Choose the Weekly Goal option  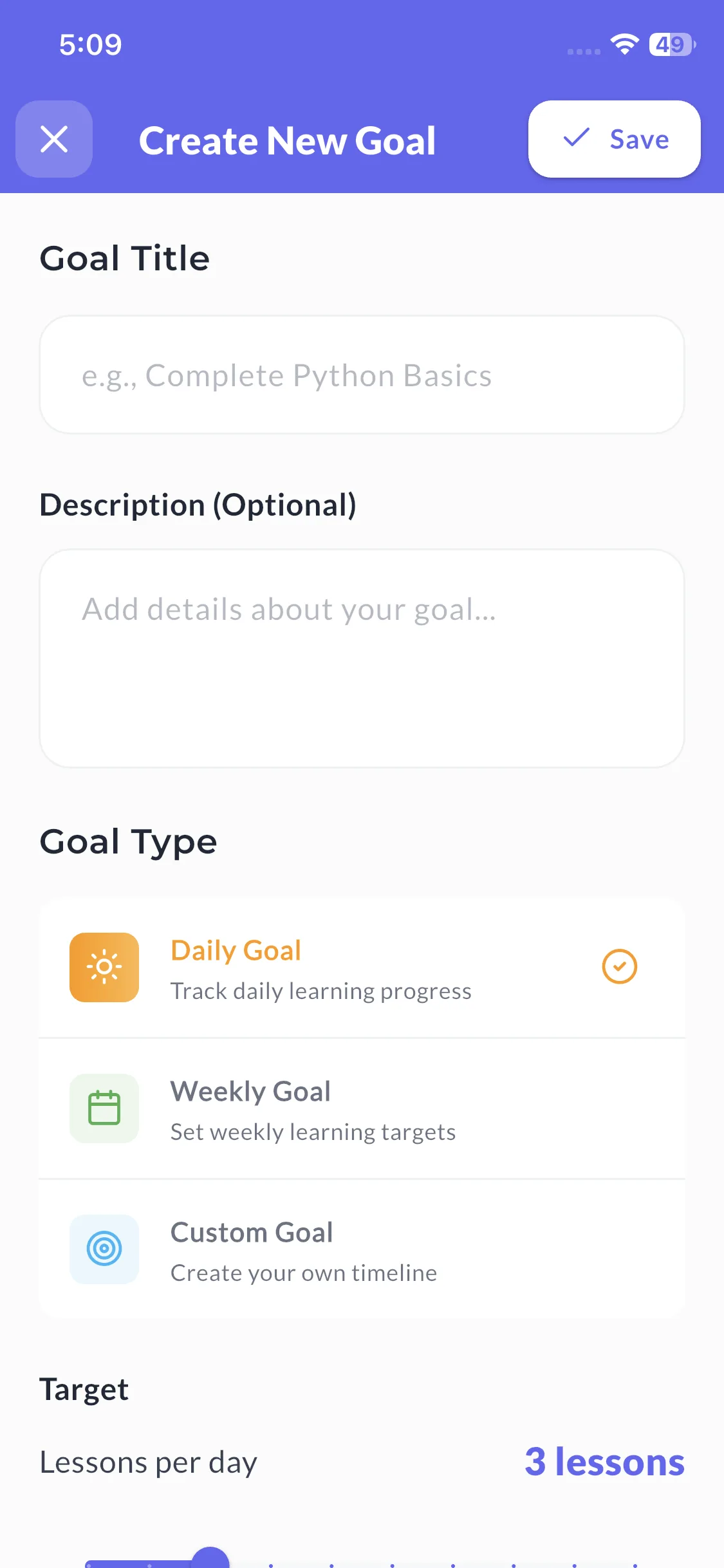[x=362, y=1108]
